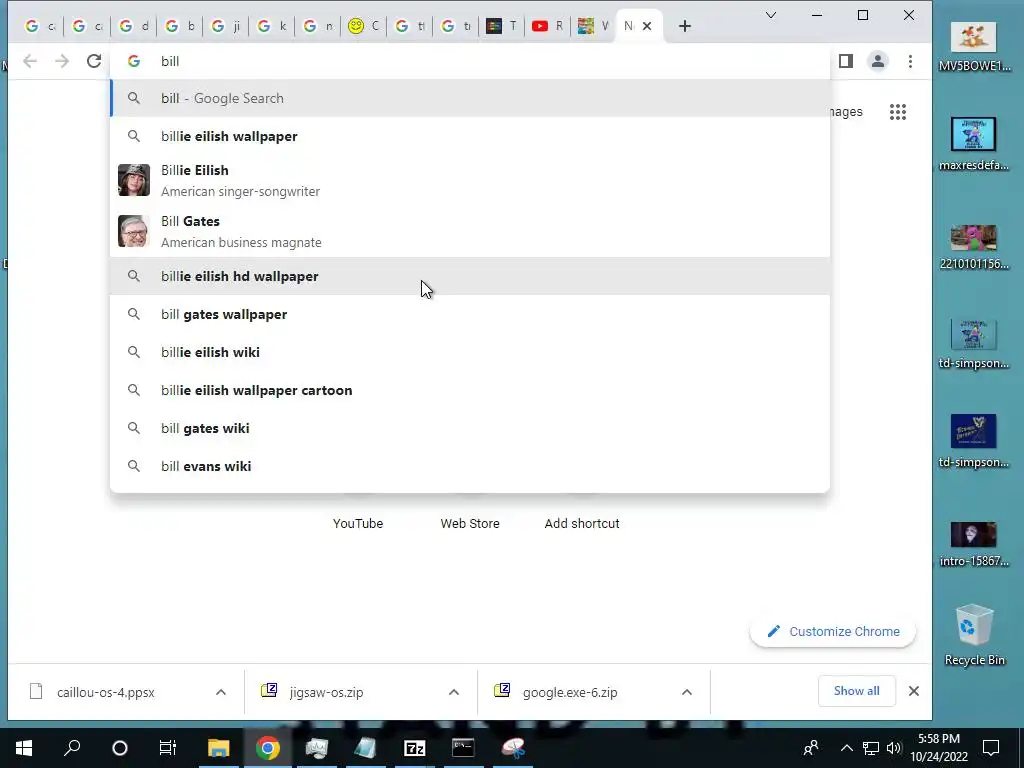Viewport: 1024px width, 768px height.
Task: Open Windows Start menu
Action: tap(24, 747)
